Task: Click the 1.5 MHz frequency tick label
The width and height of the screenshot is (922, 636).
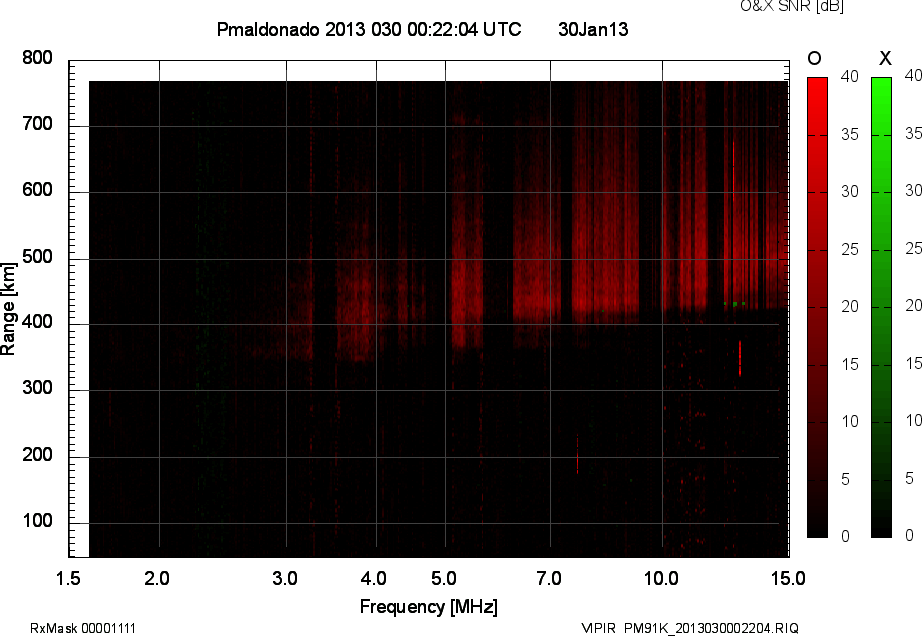Action: point(69,578)
